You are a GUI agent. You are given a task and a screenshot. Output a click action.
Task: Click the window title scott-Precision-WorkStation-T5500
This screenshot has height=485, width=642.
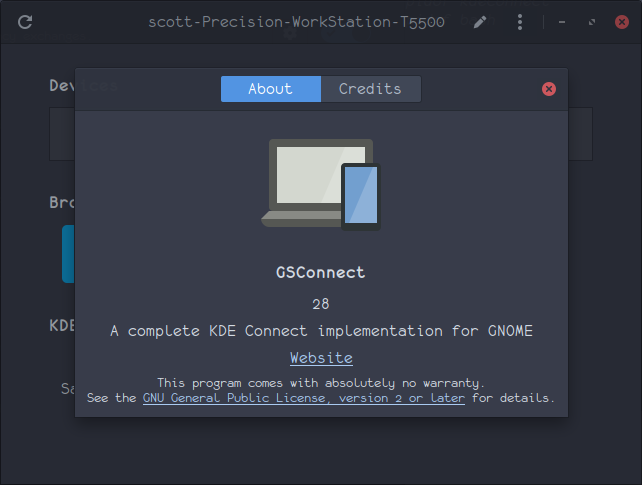coord(296,22)
